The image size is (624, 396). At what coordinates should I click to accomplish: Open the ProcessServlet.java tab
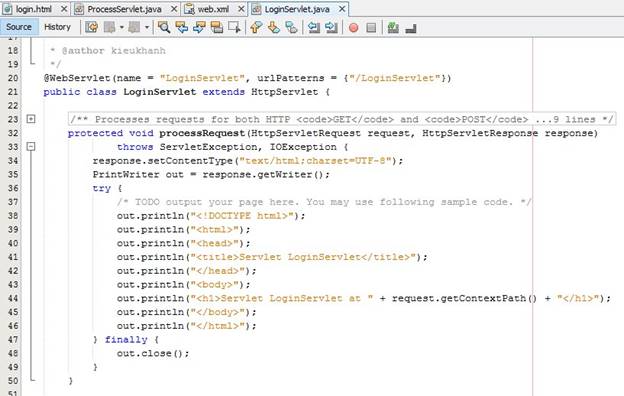[124, 9]
